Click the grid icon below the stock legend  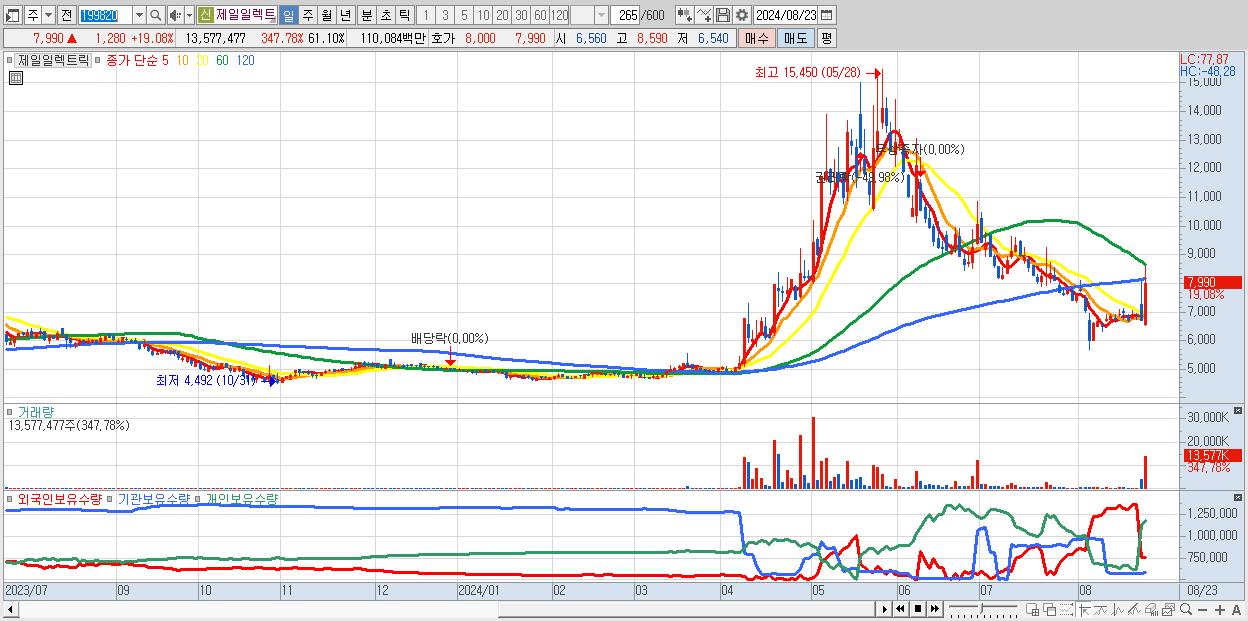click(x=15, y=78)
